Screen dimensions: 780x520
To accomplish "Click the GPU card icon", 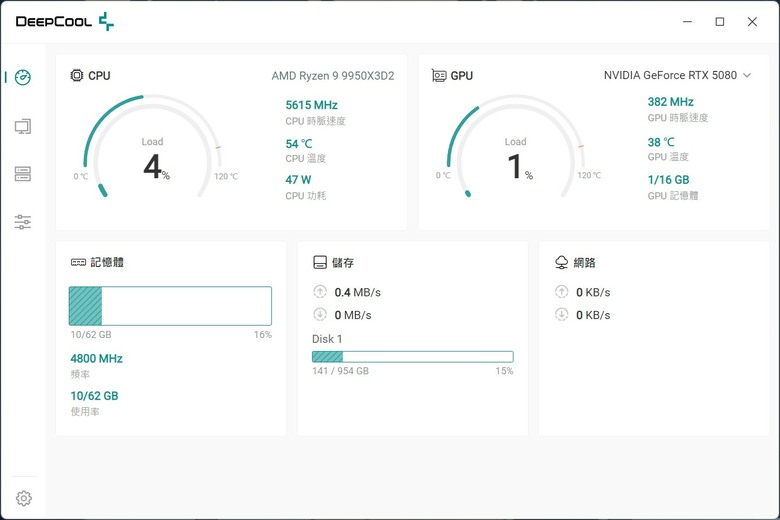I will coord(439,76).
